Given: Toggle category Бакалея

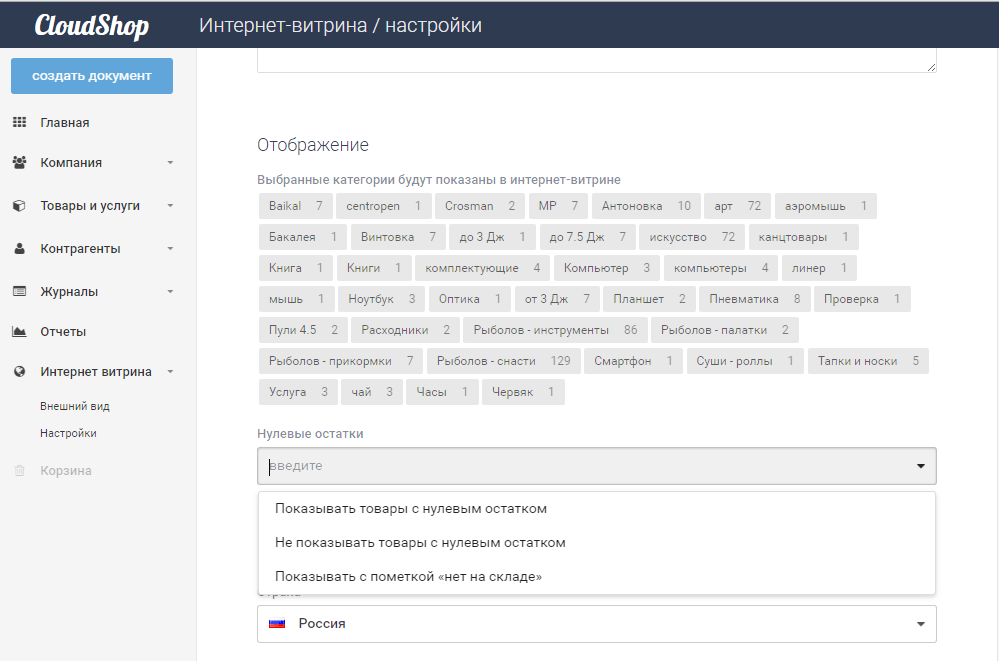Looking at the screenshot, I should pos(303,237).
